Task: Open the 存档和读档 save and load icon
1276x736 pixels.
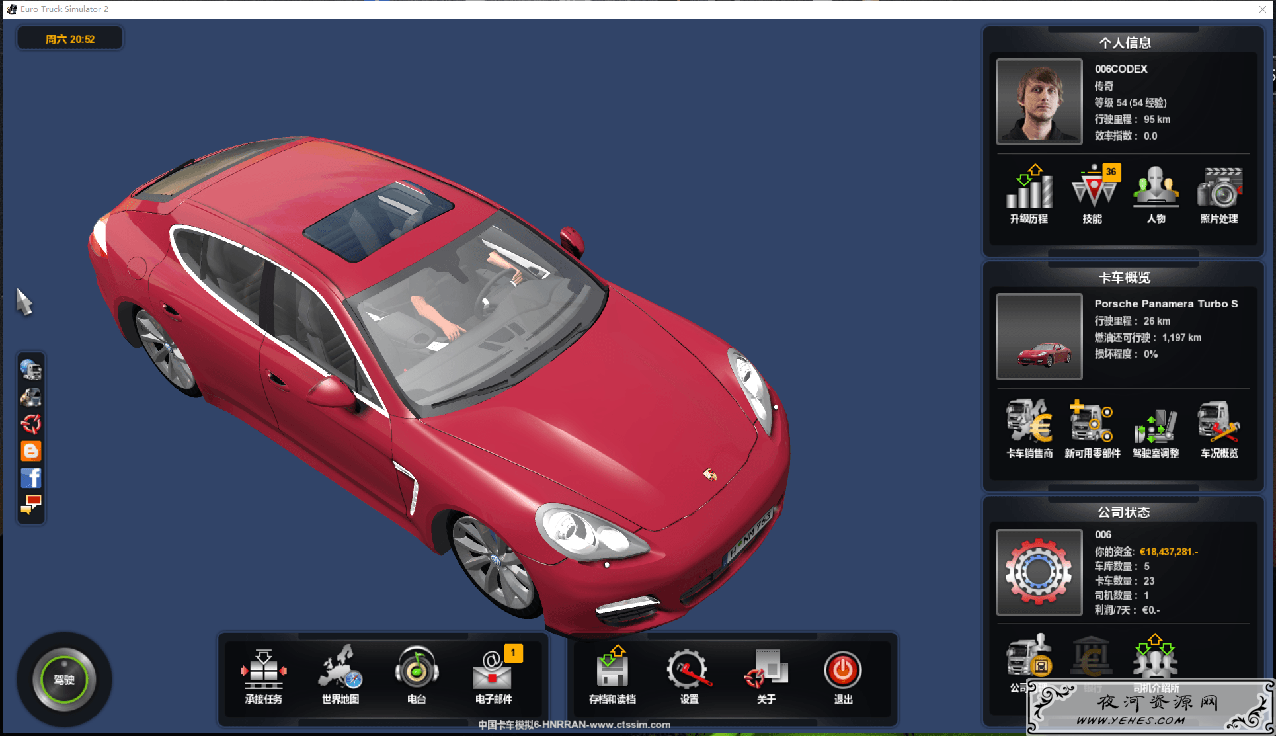Action: pyautogui.click(x=613, y=668)
